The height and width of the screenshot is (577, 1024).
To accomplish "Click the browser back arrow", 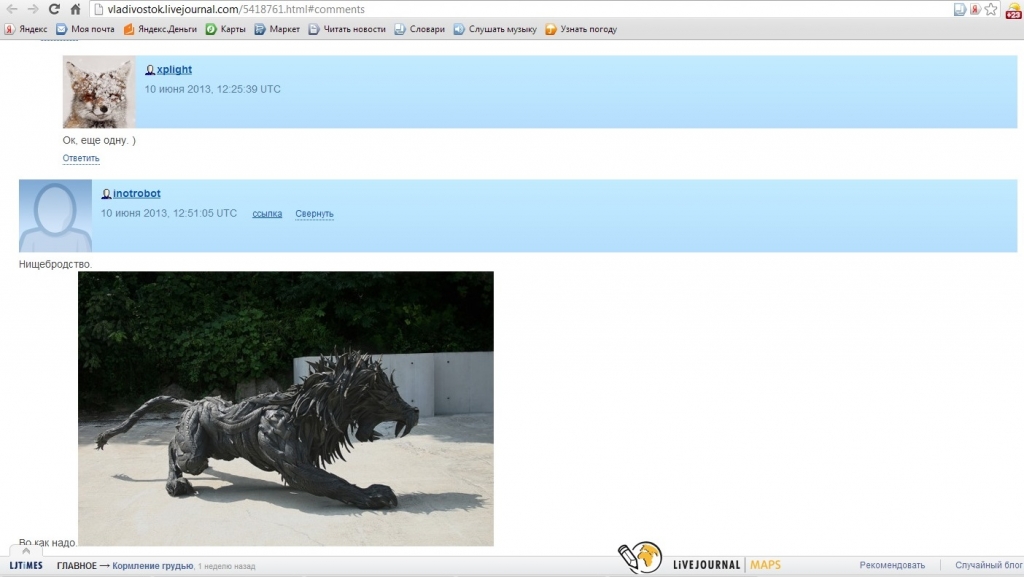I will (12, 9).
